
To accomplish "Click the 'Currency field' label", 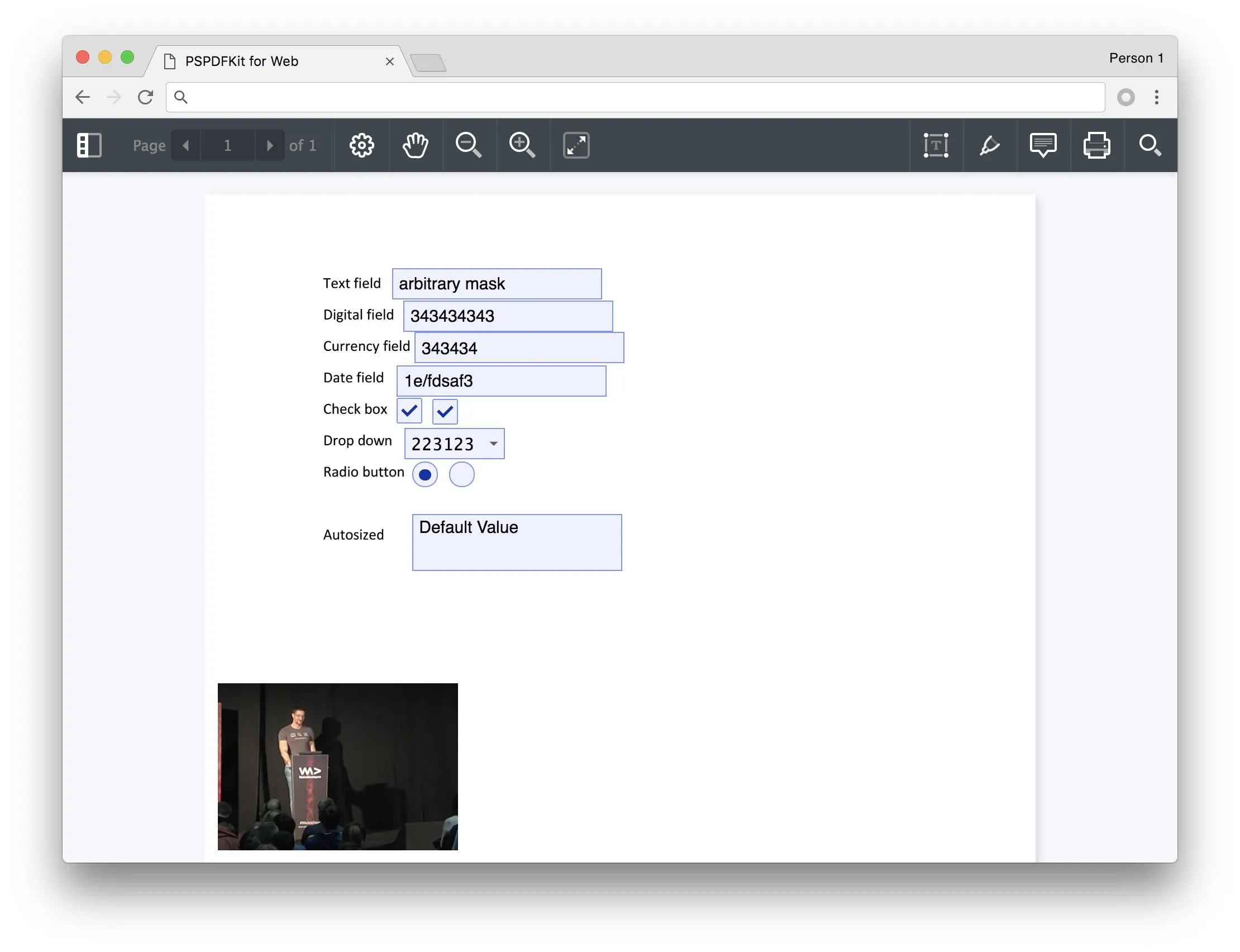I will coord(366,346).
